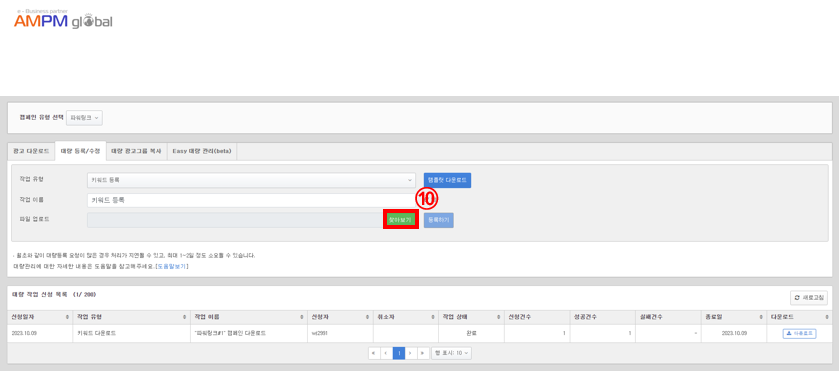The height and width of the screenshot is (372, 839).
Task: Click the row's 다운로드 download button
Action: 799,333
